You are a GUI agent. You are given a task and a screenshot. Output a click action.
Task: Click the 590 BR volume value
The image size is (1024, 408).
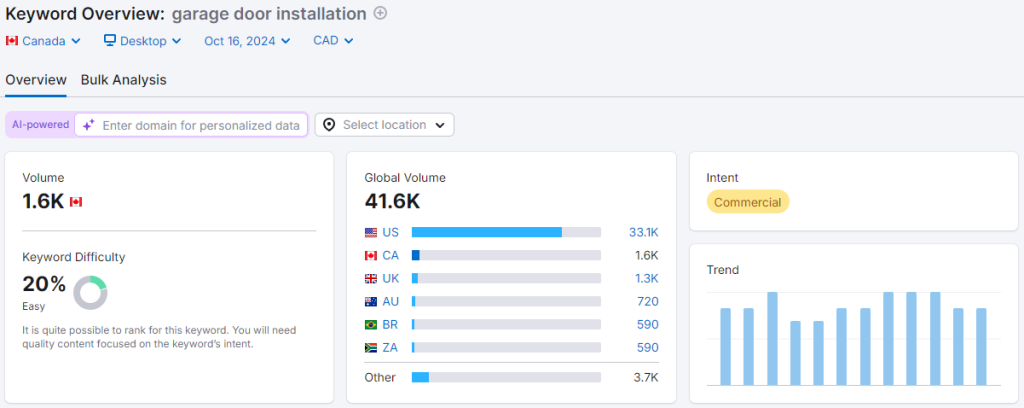click(648, 324)
